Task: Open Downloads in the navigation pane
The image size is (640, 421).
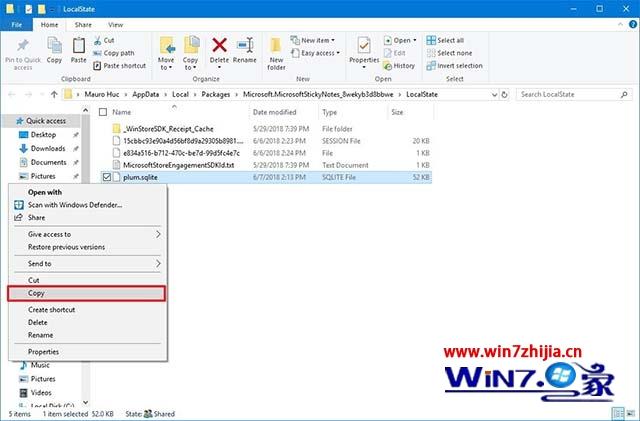Action: point(48,149)
